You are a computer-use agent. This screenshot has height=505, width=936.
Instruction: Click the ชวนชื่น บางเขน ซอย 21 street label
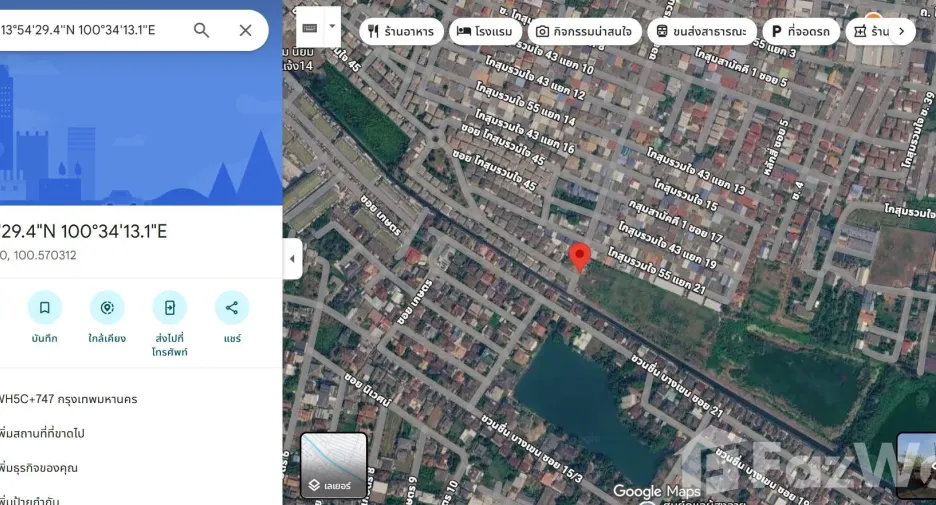click(x=677, y=385)
